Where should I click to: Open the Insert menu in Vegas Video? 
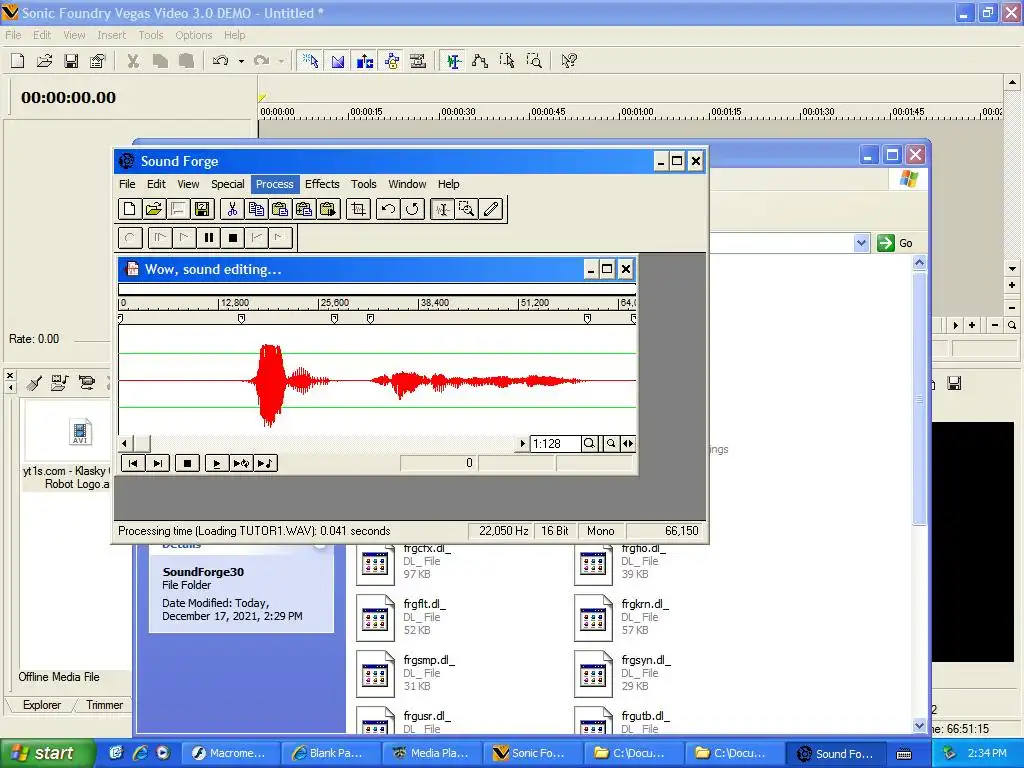point(112,35)
